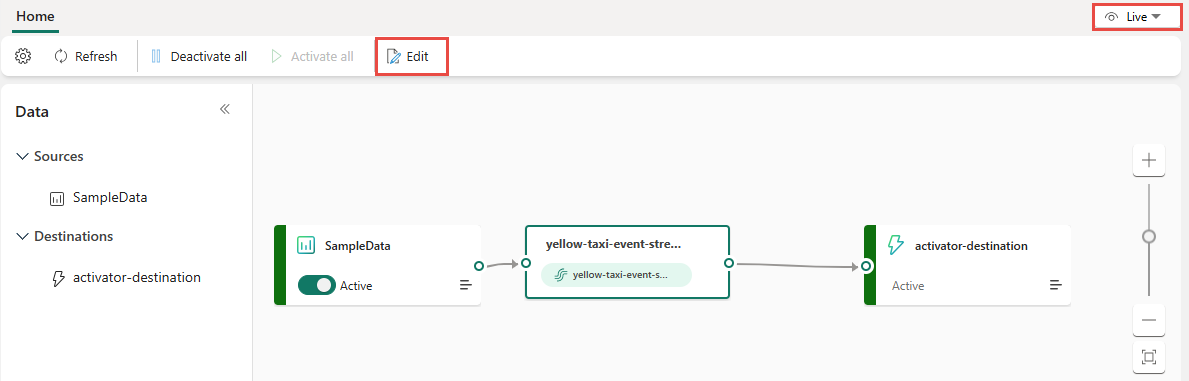Image resolution: width=1189 pixels, height=381 pixels.
Task: Click the chart icon beside SampleData in tree
Action: point(57,199)
